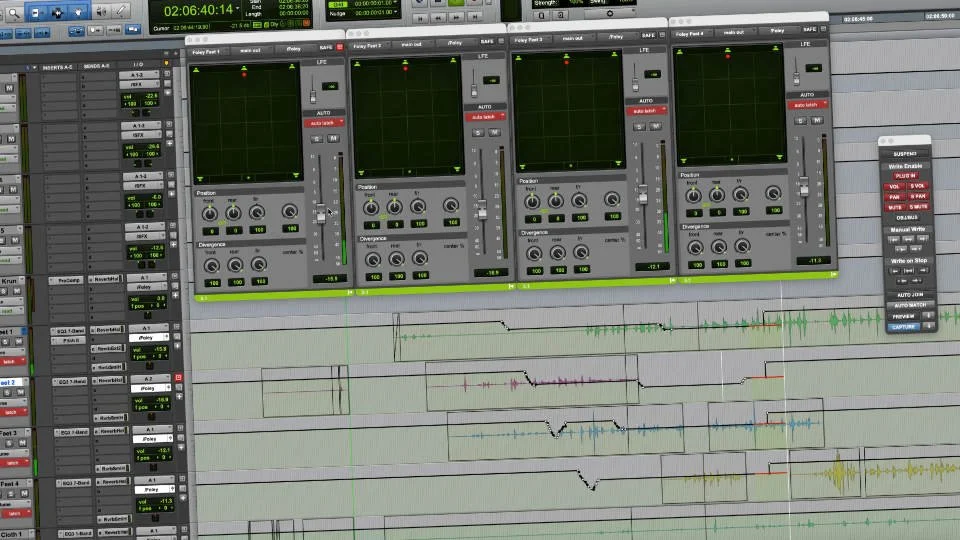Click the target icon in Foley Feet 4 panner
Image resolution: width=960 pixels, height=540 pixels.
(x=823, y=29)
